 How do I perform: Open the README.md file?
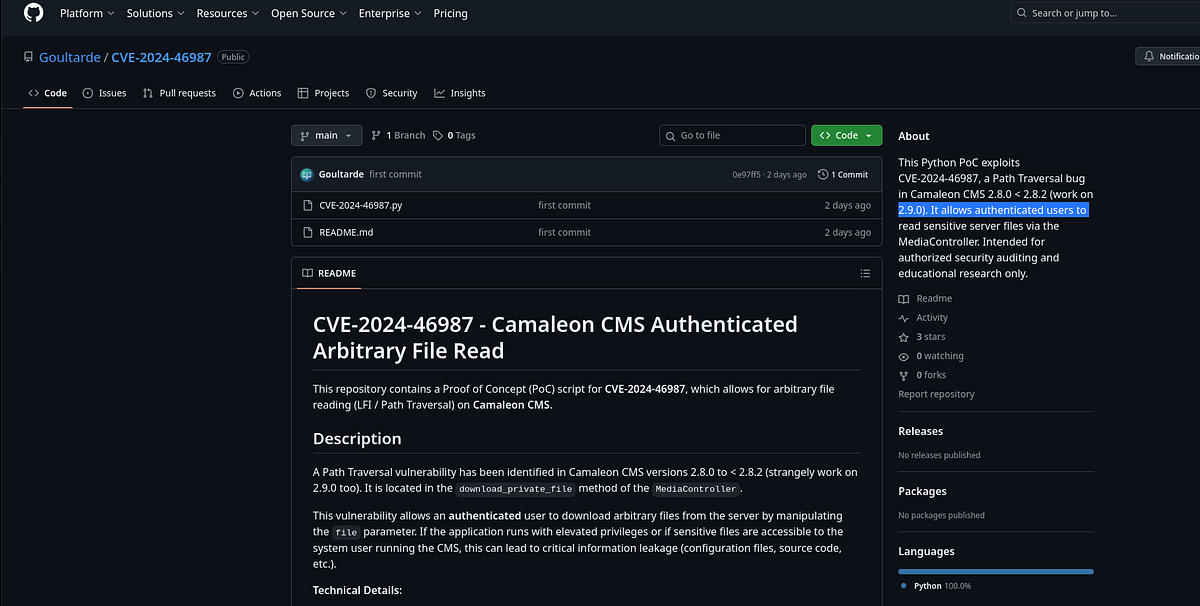pos(345,232)
